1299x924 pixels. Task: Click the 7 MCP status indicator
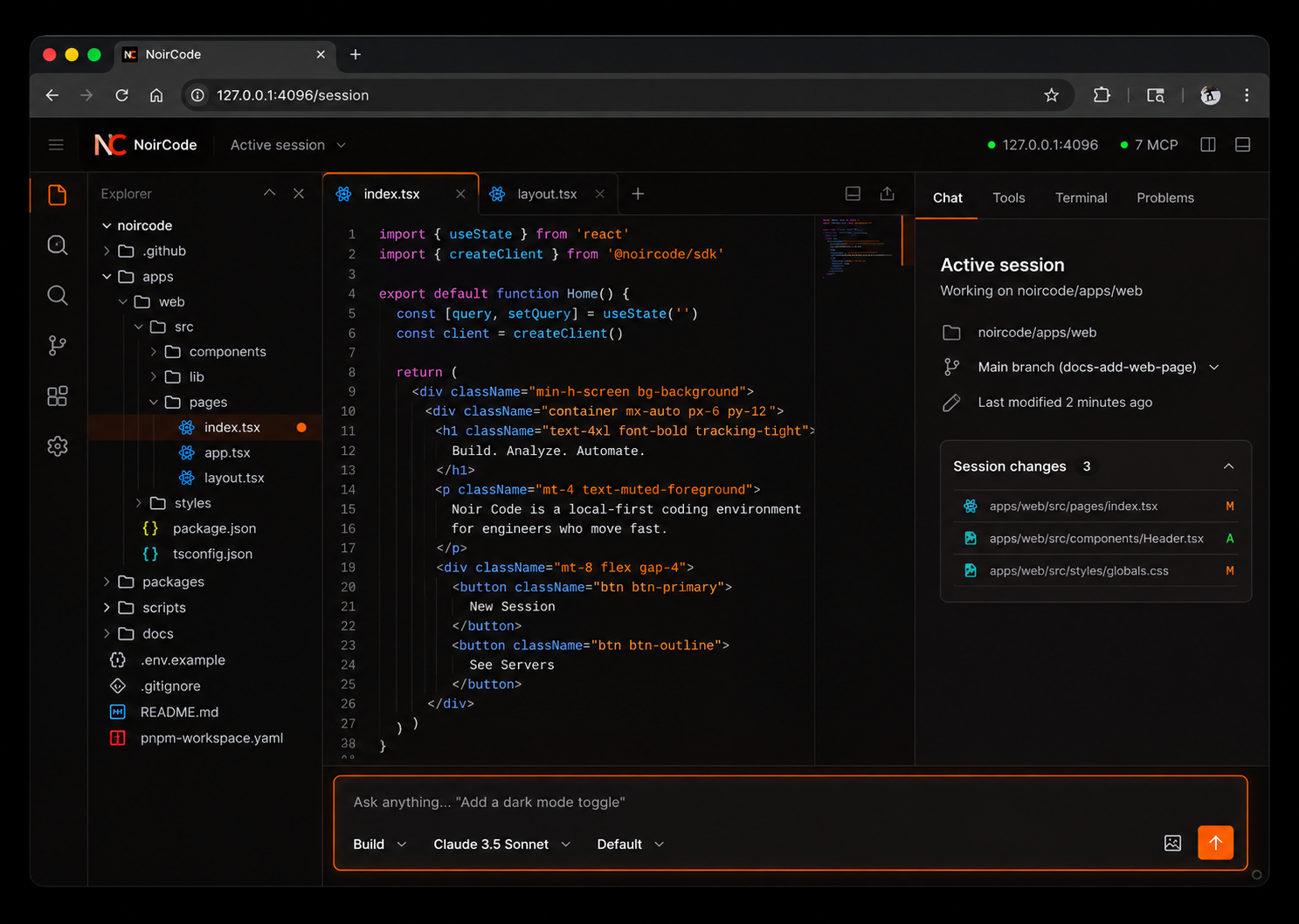pos(1149,145)
